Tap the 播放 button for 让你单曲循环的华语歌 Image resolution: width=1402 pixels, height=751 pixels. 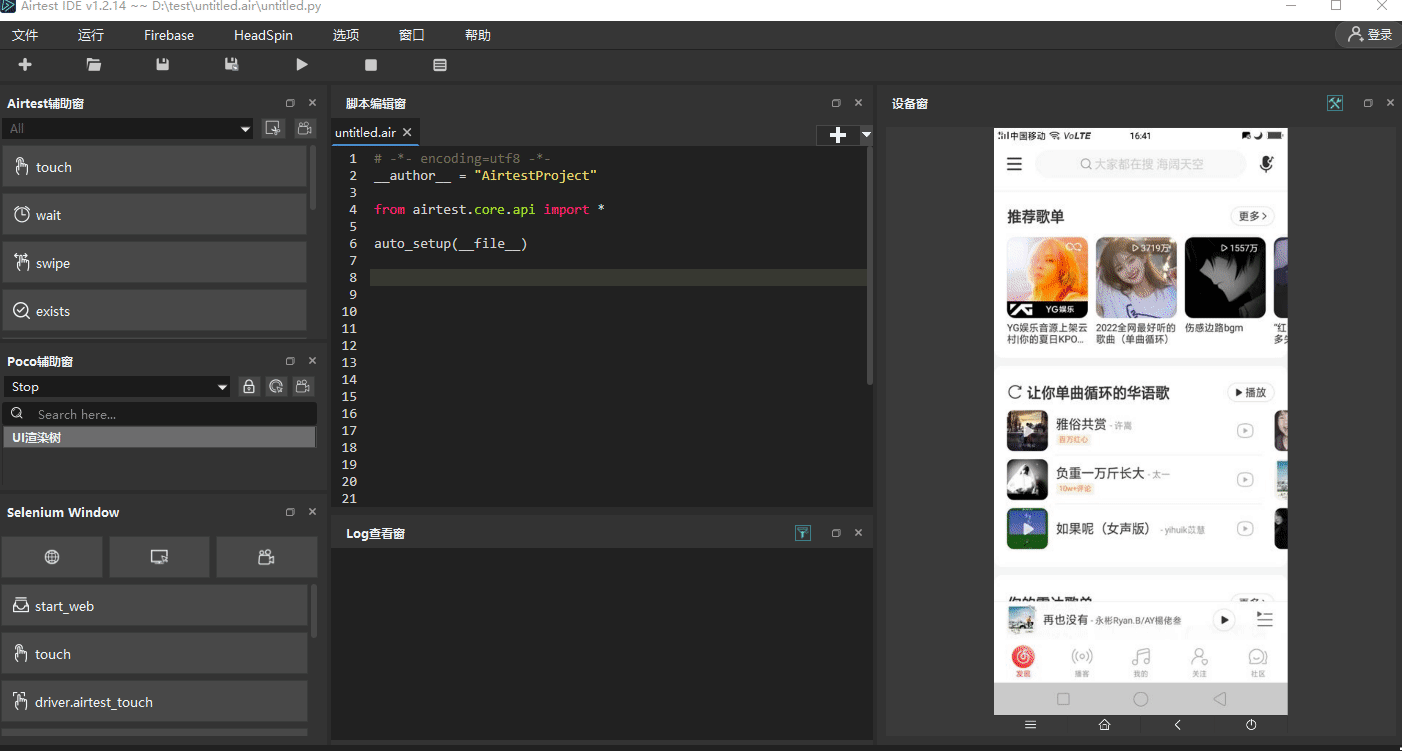click(x=1251, y=393)
